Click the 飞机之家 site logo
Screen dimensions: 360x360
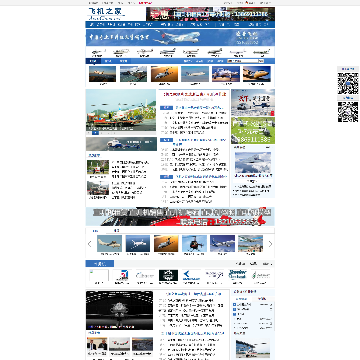107,14
